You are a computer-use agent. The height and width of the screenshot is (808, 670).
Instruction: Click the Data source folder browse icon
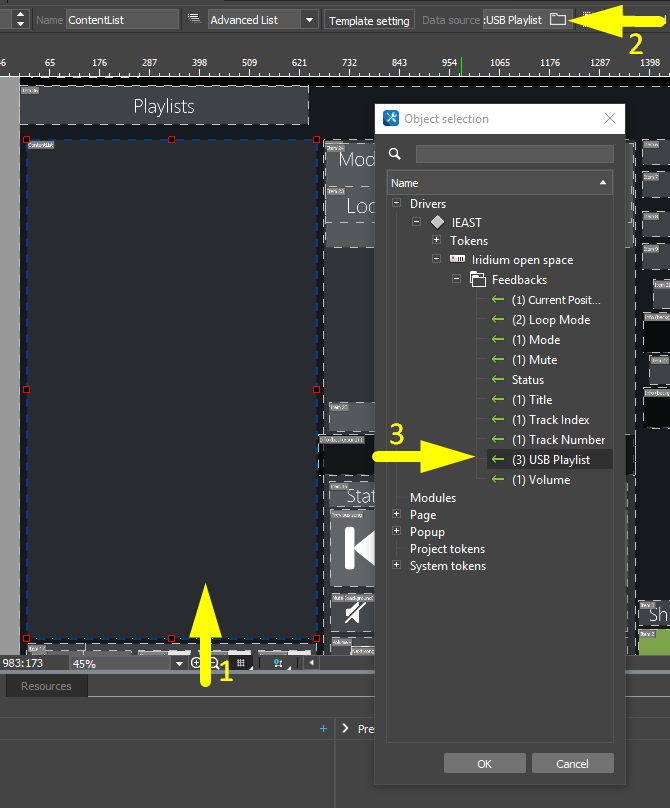558,20
